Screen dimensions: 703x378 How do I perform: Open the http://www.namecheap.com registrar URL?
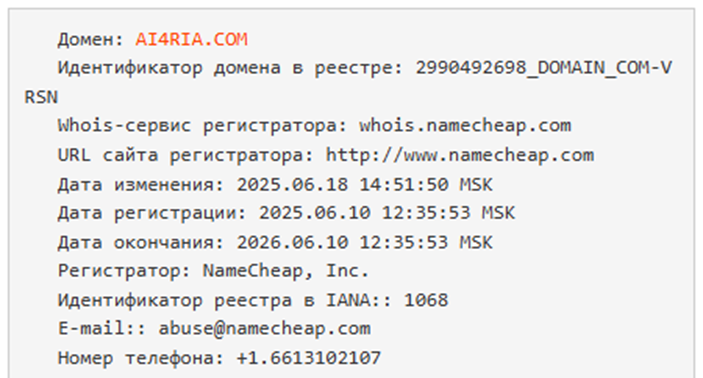(x=460, y=155)
